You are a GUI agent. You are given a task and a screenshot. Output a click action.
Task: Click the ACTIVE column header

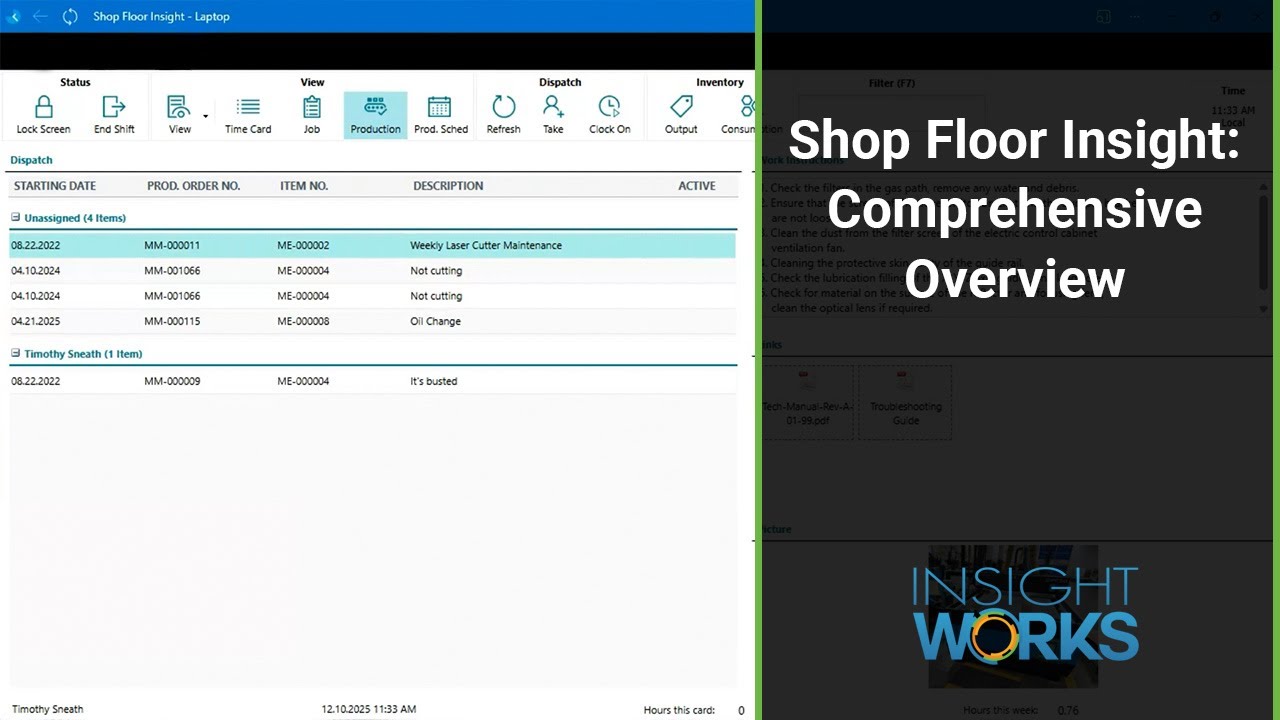coord(697,186)
